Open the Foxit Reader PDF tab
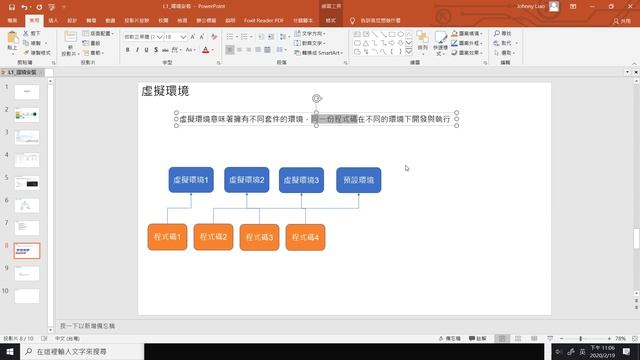Screen dimensions: 640x360 pyautogui.click(x=264, y=20)
